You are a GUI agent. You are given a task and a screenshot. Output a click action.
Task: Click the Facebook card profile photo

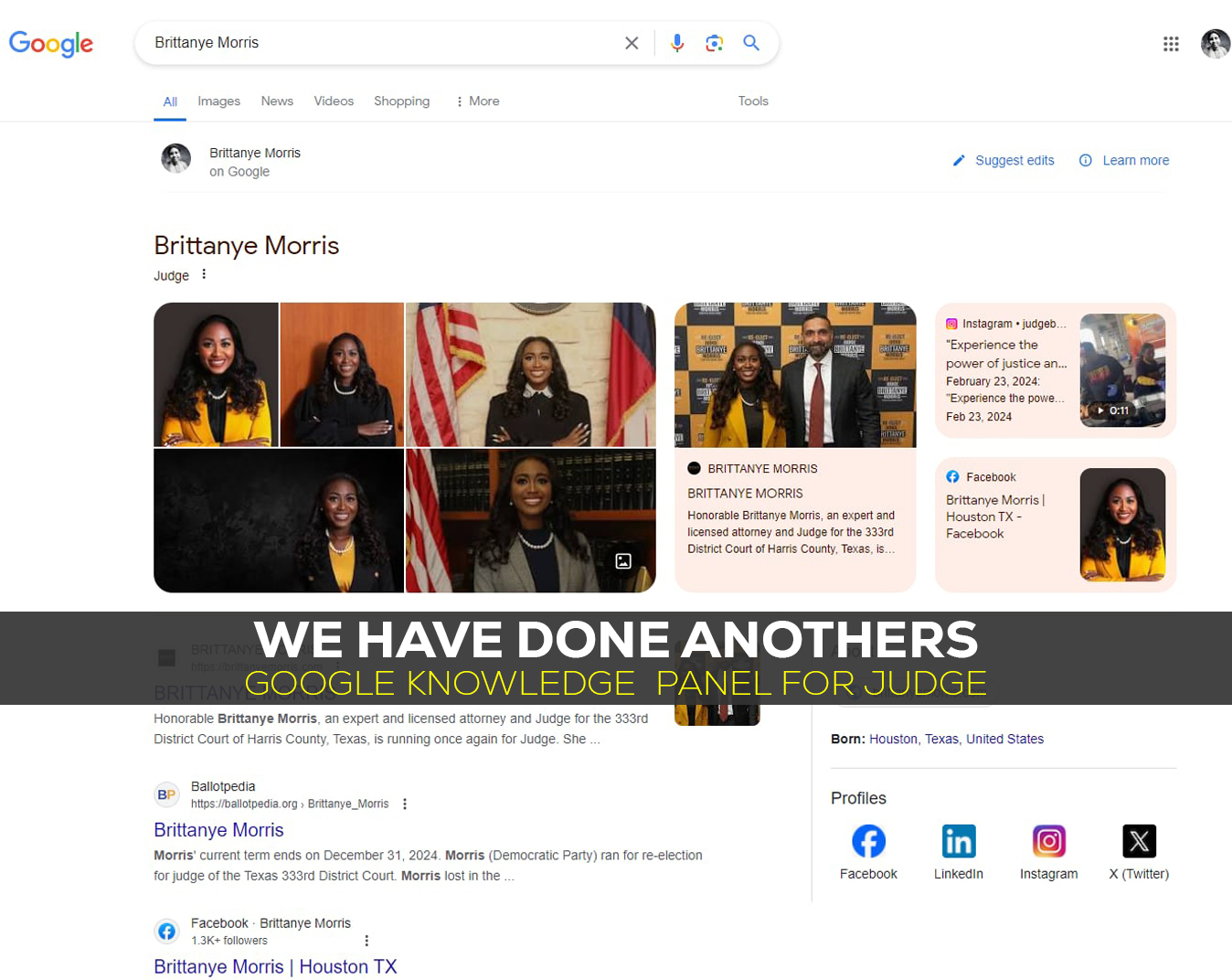coord(1123,525)
